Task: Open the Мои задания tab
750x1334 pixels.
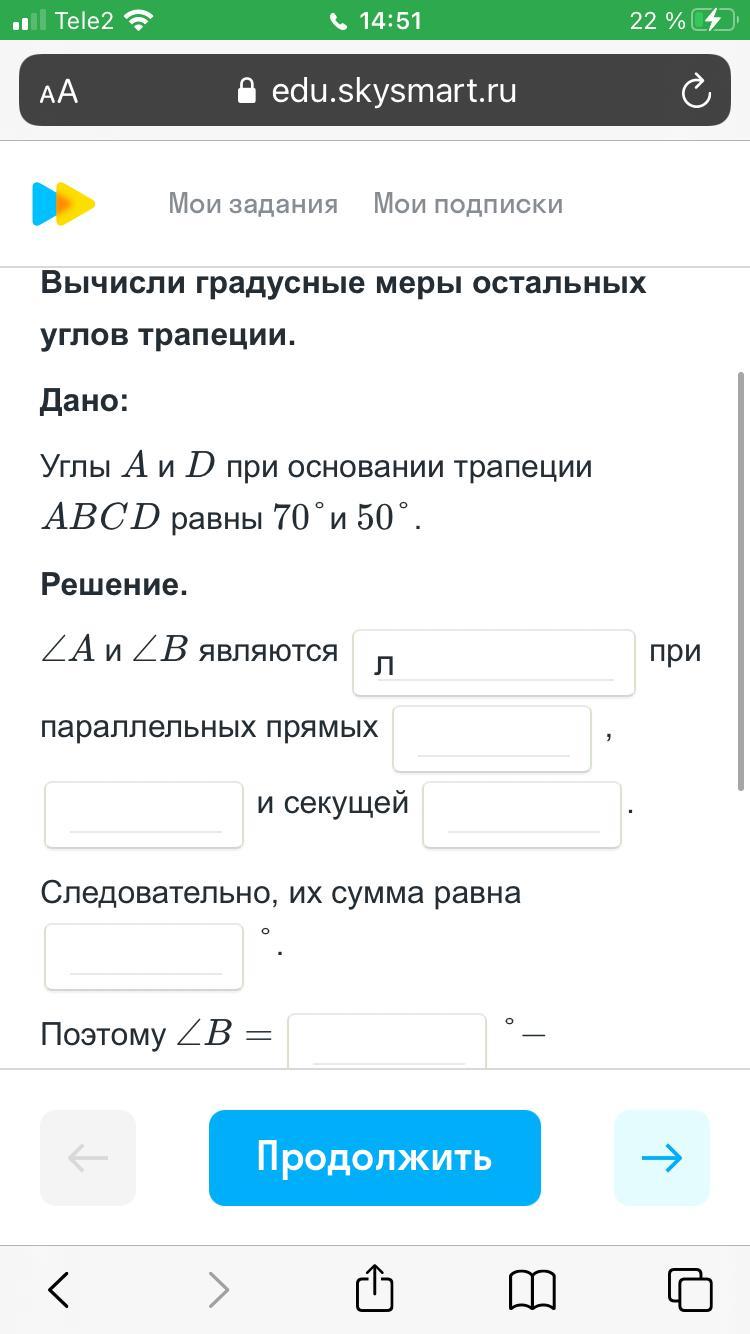Action: pyautogui.click(x=253, y=204)
